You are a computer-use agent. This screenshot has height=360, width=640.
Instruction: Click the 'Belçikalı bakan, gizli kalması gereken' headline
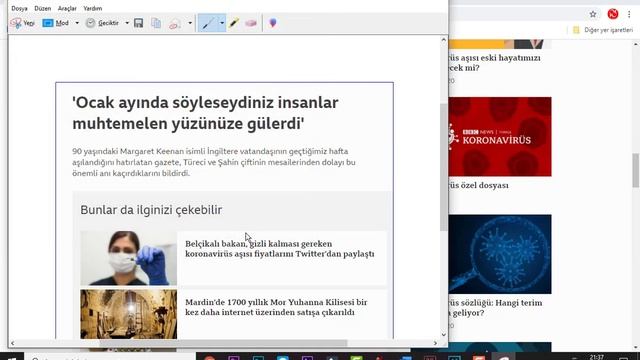click(280, 249)
